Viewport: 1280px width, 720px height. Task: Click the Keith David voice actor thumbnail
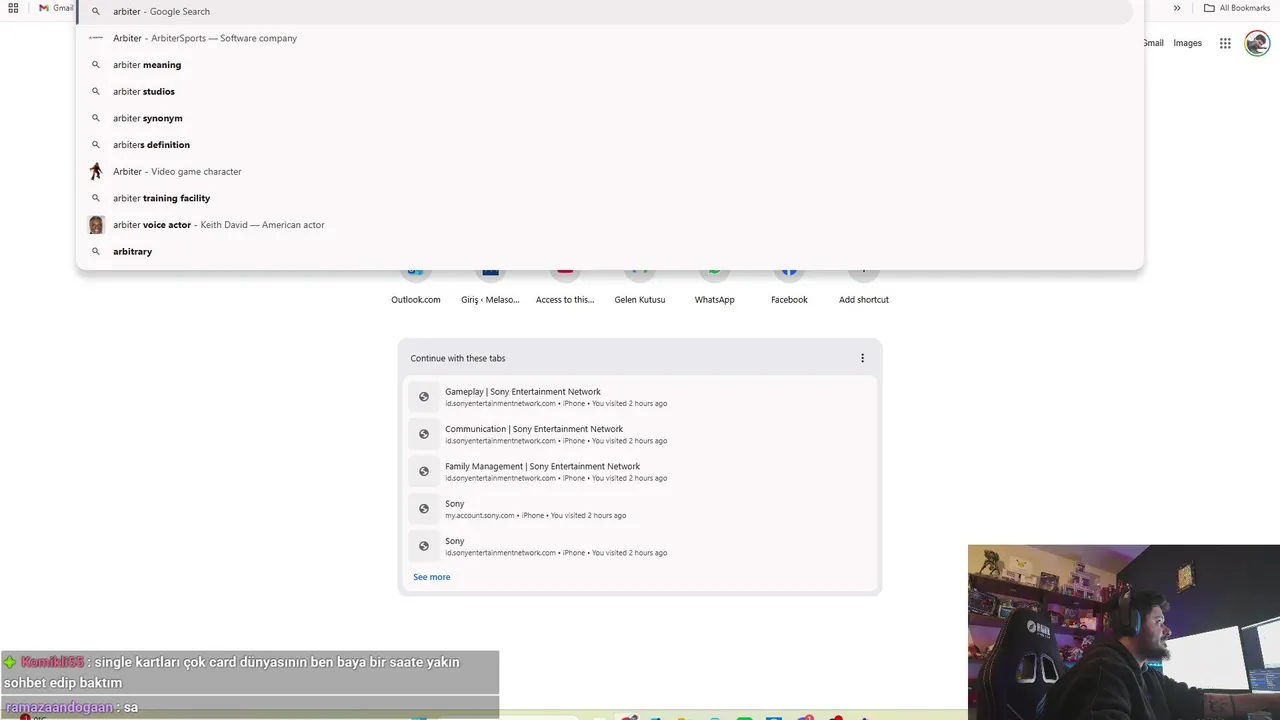click(x=96, y=225)
